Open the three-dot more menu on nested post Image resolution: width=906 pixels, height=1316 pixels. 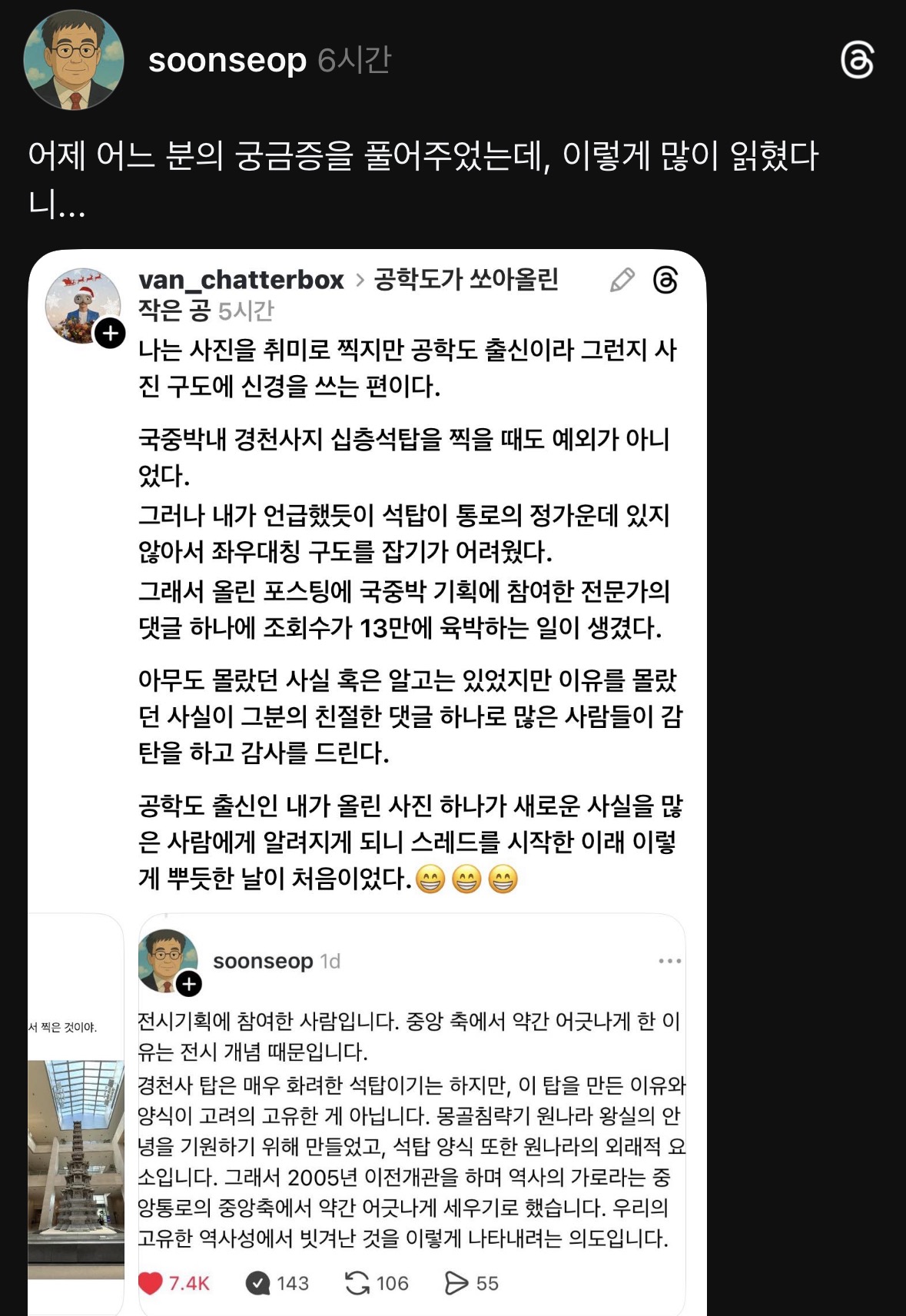click(669, 961)
